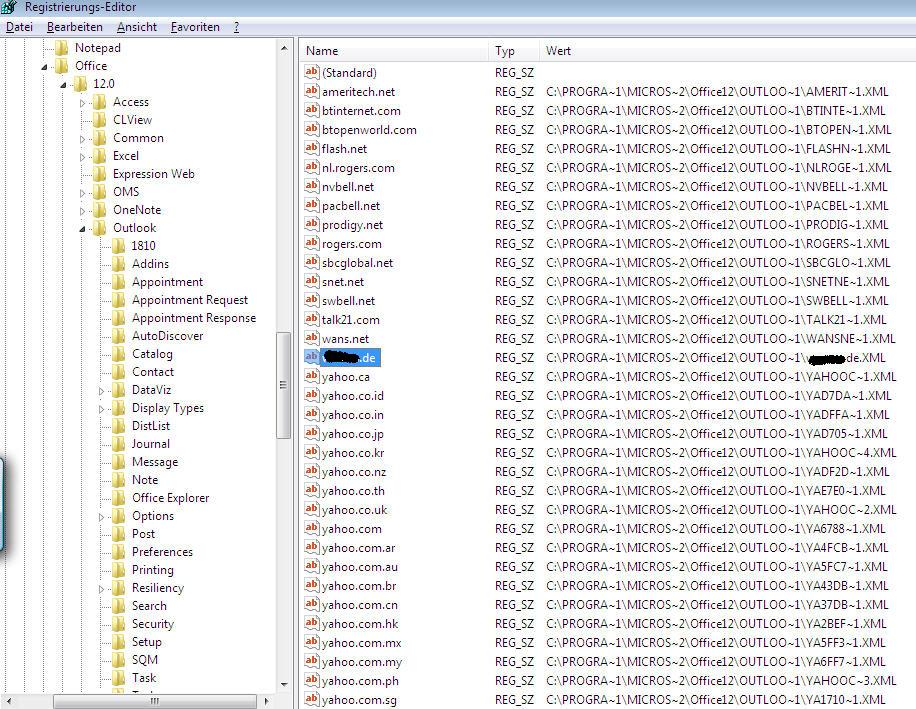Click the Addins folder icon
Screen dimensions: 916x709
coord(118,264)
